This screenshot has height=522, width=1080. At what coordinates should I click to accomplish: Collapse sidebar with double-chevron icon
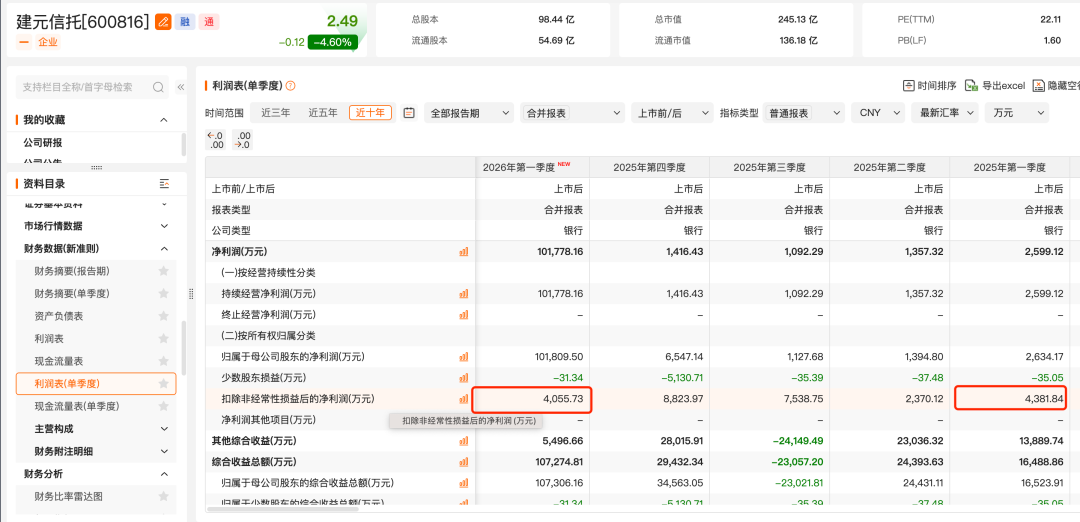coord(180,87)
